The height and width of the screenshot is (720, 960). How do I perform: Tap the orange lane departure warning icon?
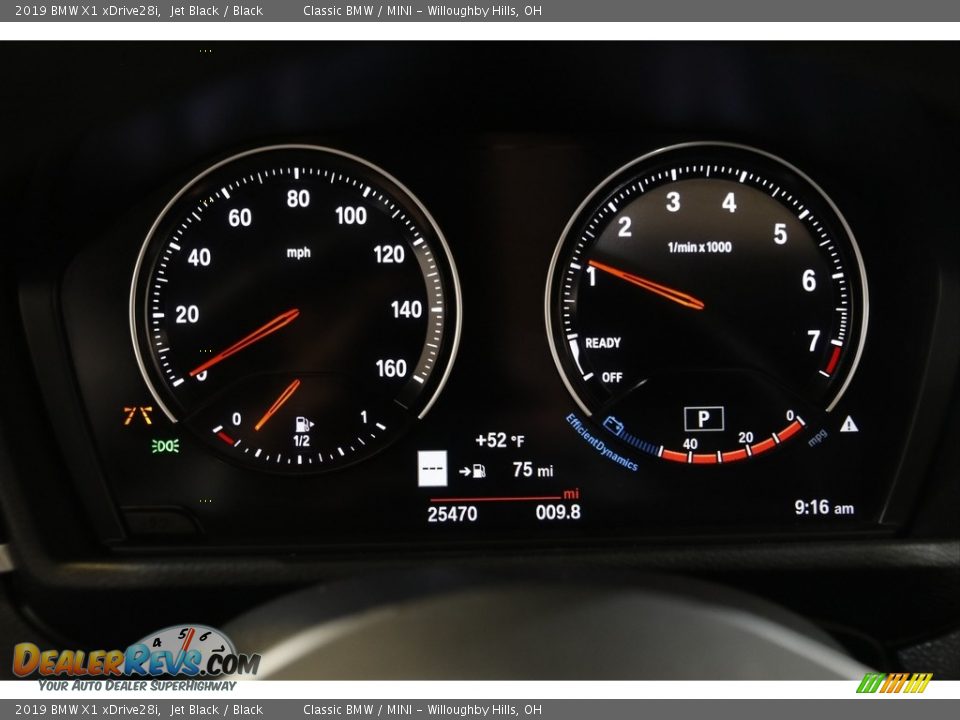[138, 416]
